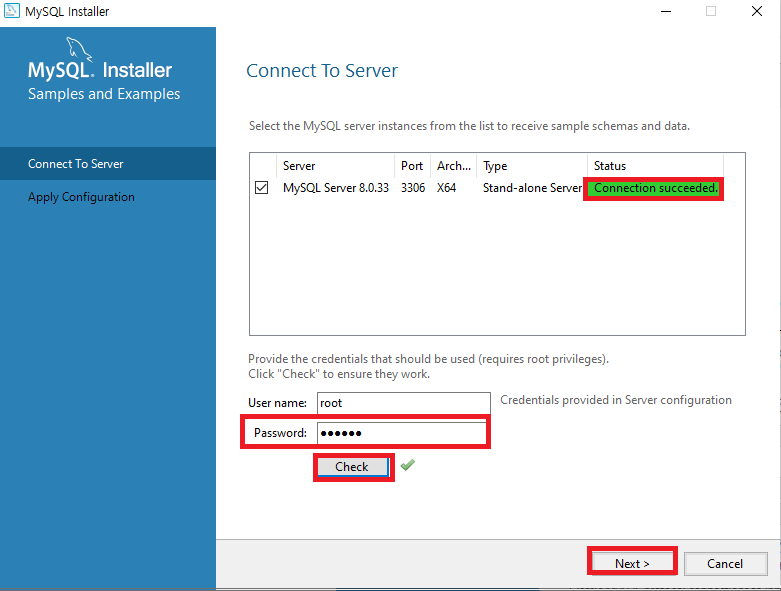
Task: Click the 'Connect To Server' page heading
Action: coord(322,71)
